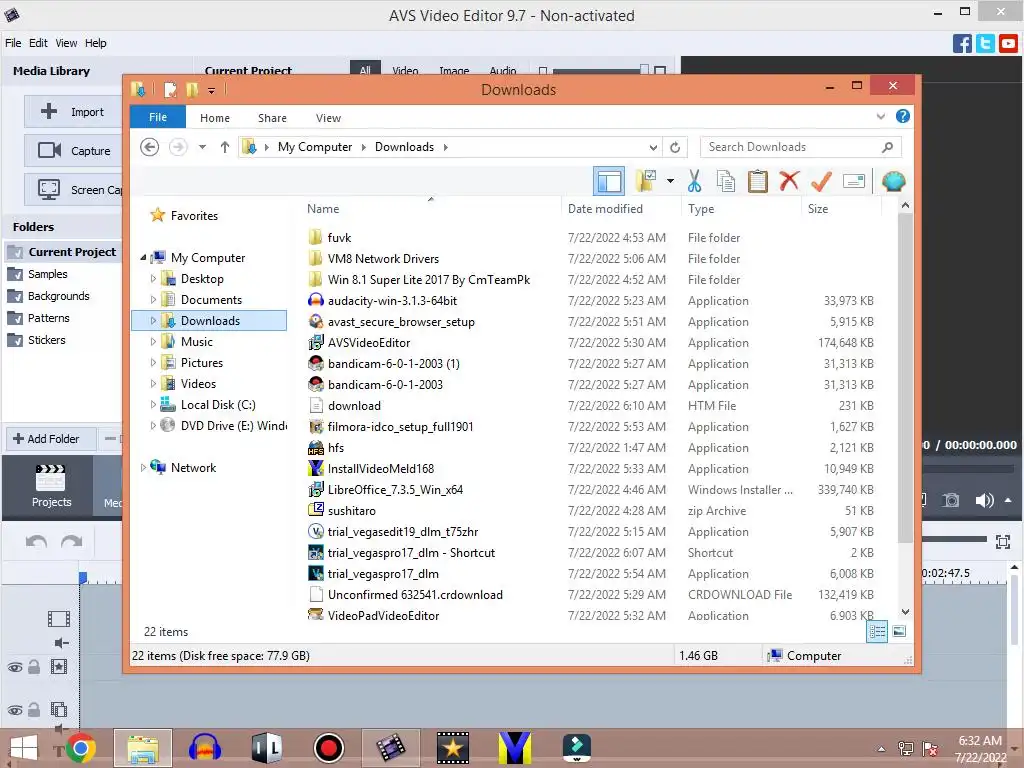
Task: Toggle the preview pane layout icon
Action: [609, 181]
